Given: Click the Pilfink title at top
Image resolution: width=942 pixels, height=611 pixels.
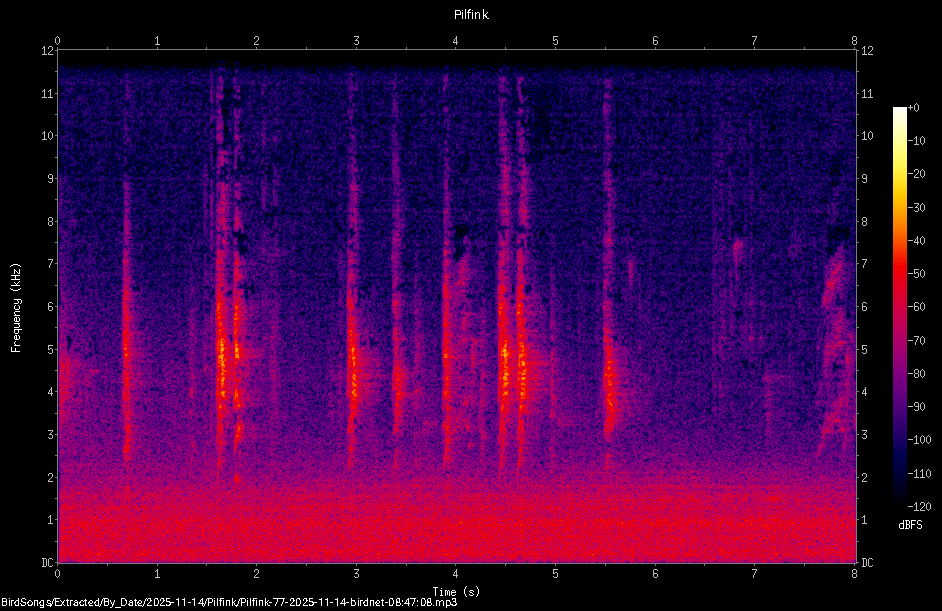Looking at the screenshot, I should tap(471, 15).
